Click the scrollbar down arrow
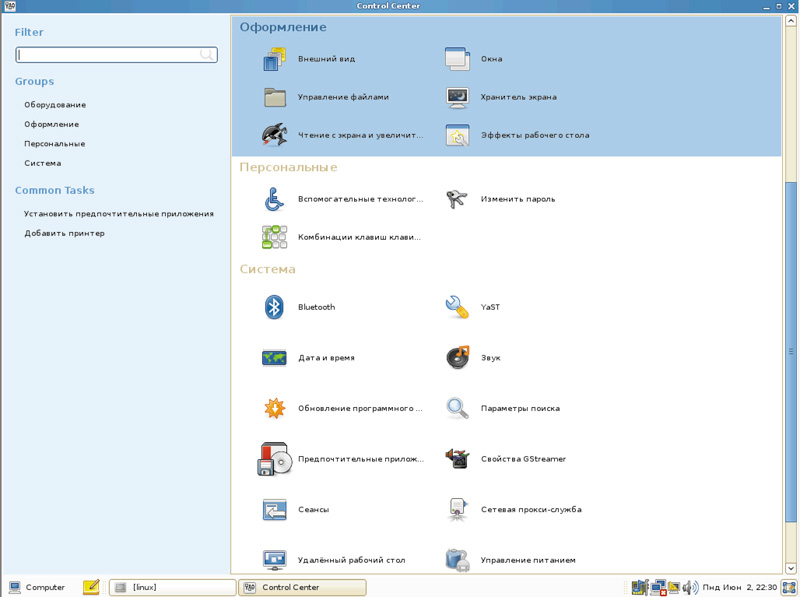 click(790, 568)
